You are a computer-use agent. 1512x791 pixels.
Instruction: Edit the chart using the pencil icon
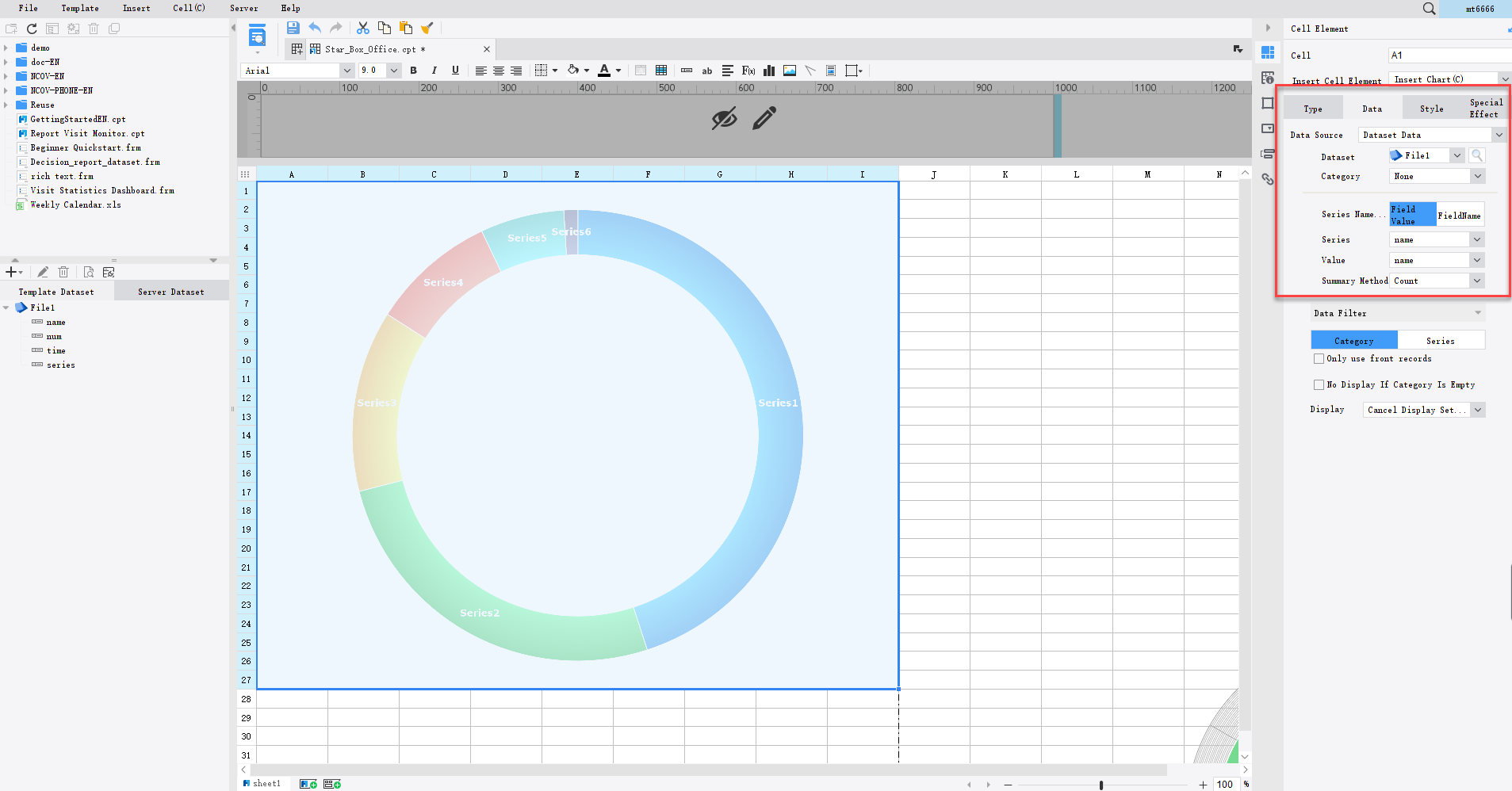(x=763, y=119)
